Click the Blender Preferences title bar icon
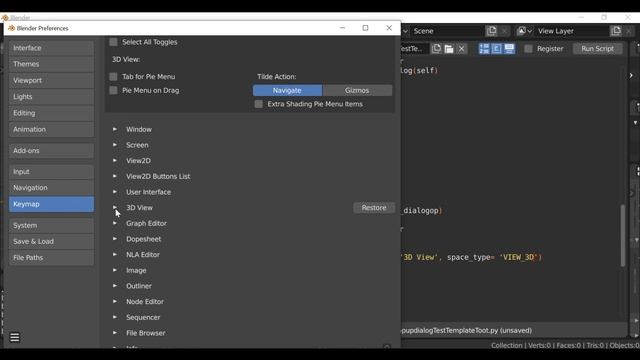 (11, 28)
